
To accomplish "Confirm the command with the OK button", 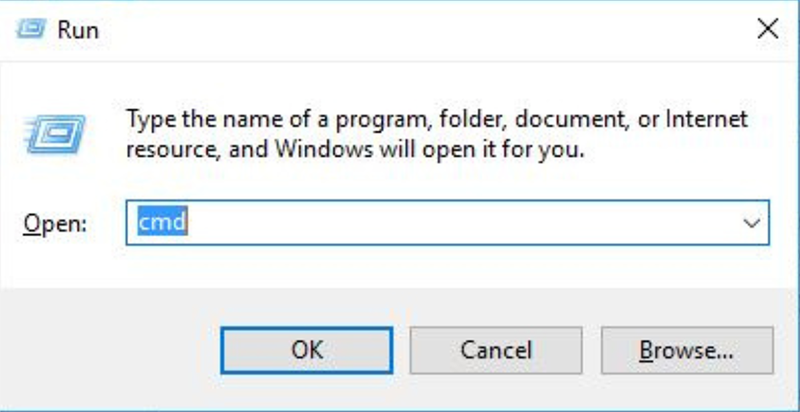I will [307, 350].
